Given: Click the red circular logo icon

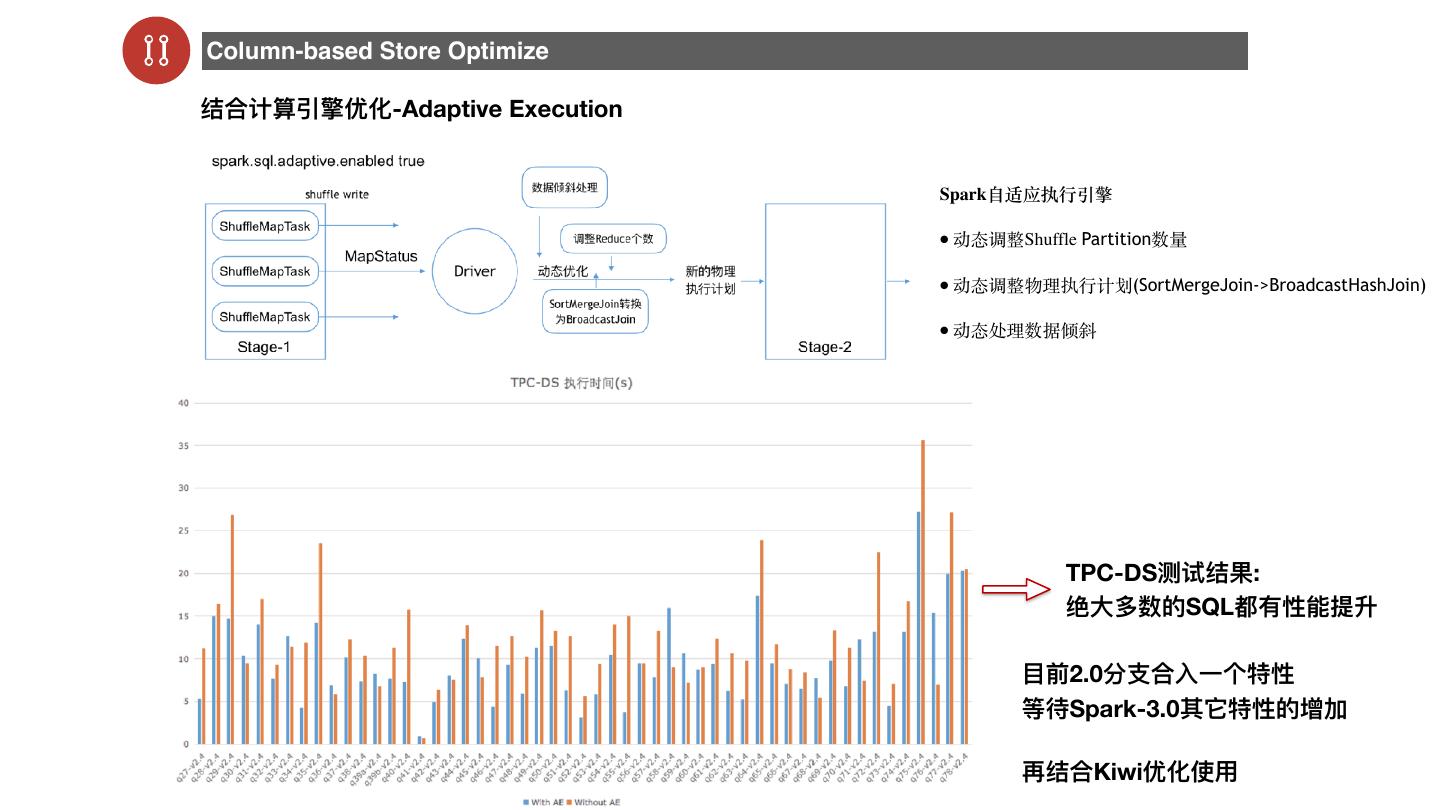Looking at the screenshot, I should pyautogui.click(x=156, y=50).
